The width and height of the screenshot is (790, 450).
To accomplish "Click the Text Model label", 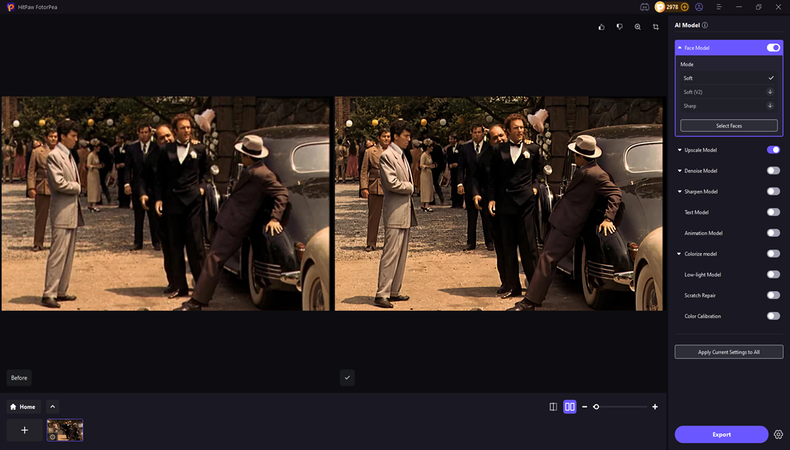I will coord(696,212).
